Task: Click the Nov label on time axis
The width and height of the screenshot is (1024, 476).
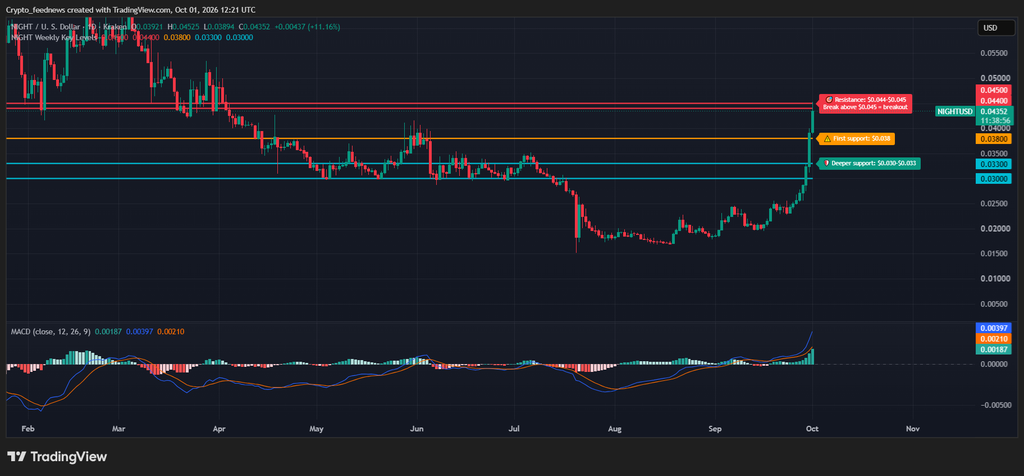Action: (913, 429)
